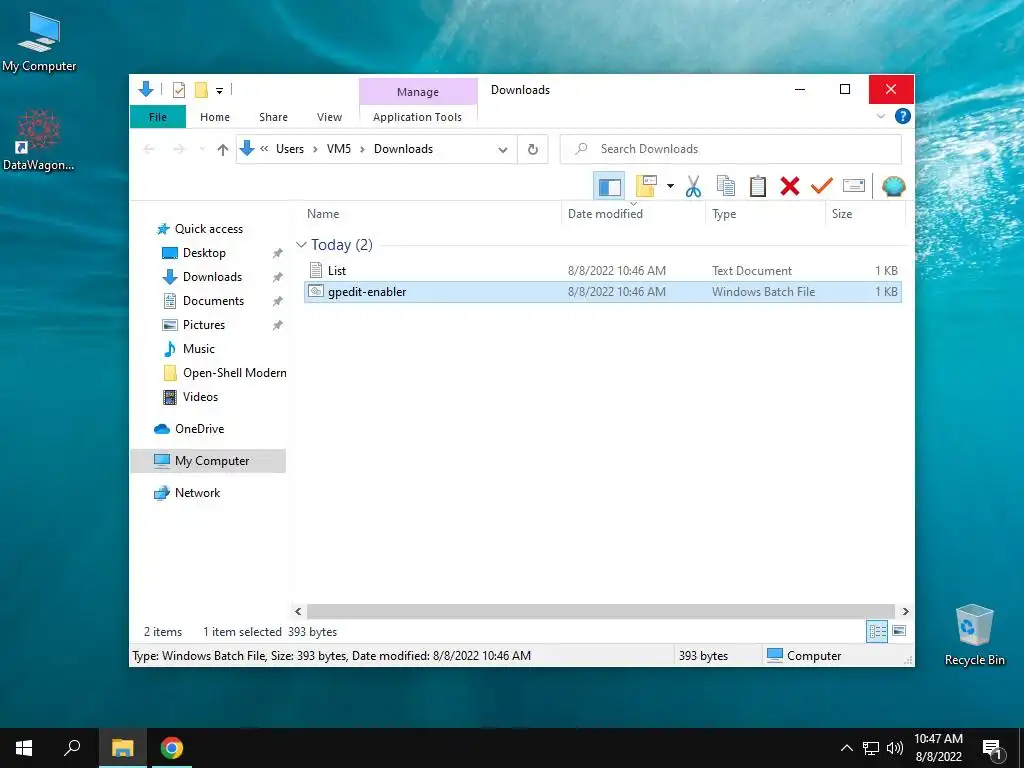This screenshot has width=1024, height=768.
Task: Go up one folder level arrow
Action: pyautogui.click(x=223, y=150)
